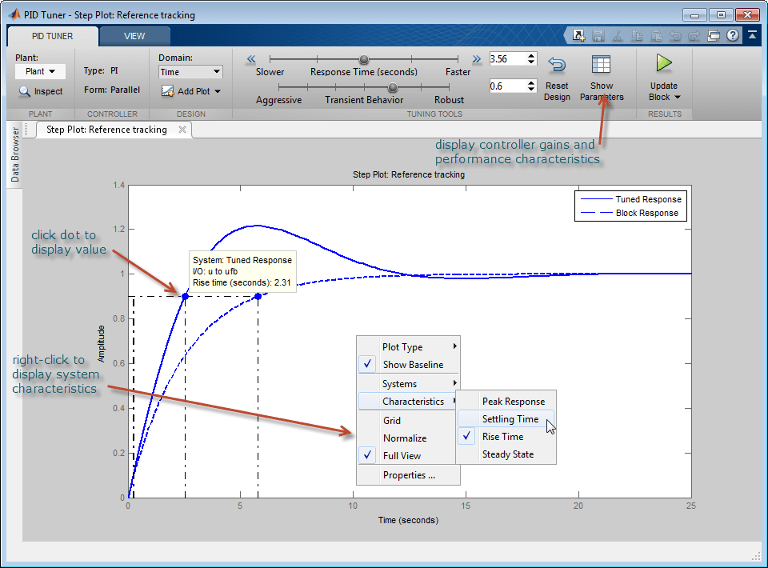The image size is (768, 568).
Task: Click Update Block green play icon
Action: pos(664,63)
